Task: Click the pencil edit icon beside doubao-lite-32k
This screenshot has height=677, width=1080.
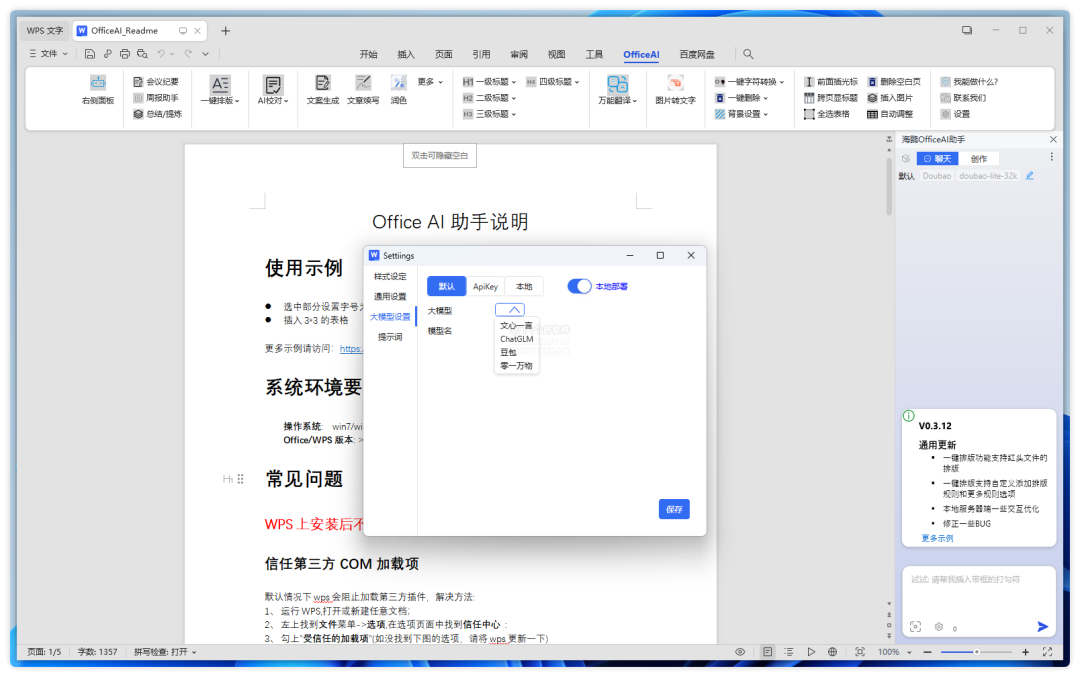Action: [x=1030, y=176]
